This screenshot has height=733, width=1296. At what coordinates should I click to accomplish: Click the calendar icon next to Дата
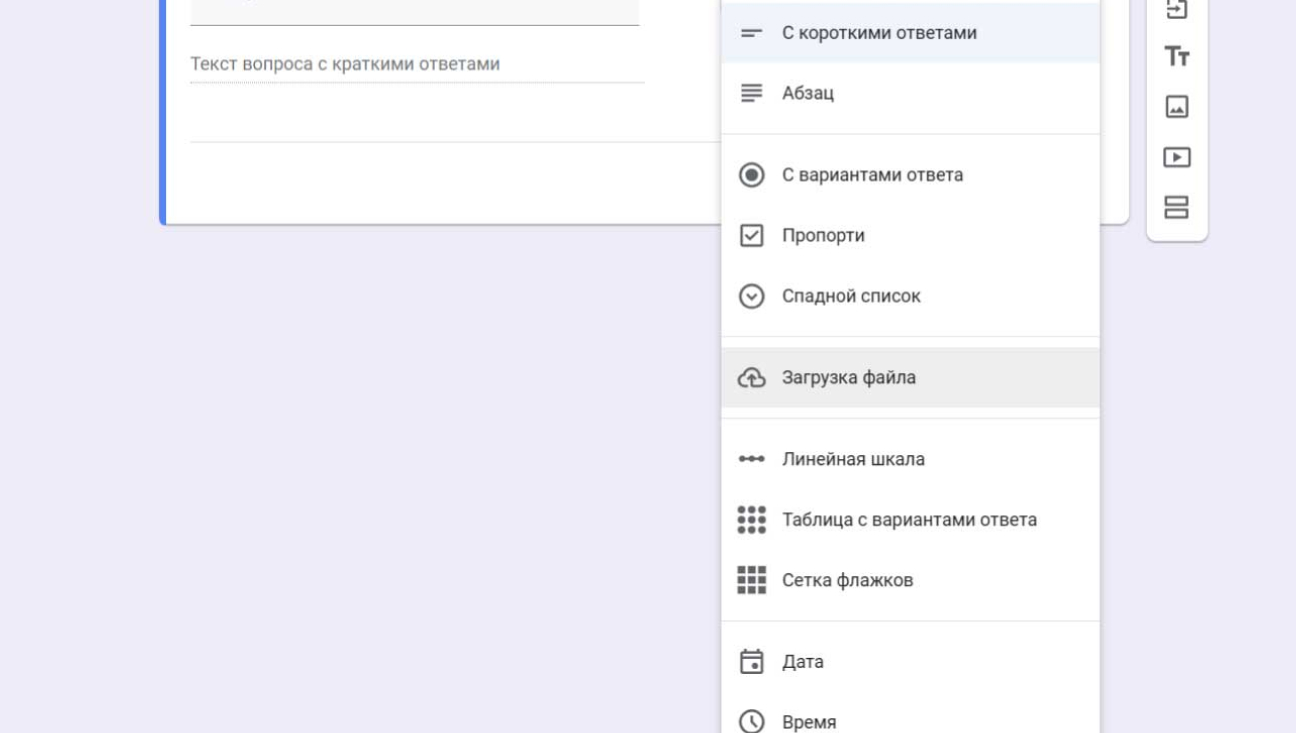coord(751,662)
